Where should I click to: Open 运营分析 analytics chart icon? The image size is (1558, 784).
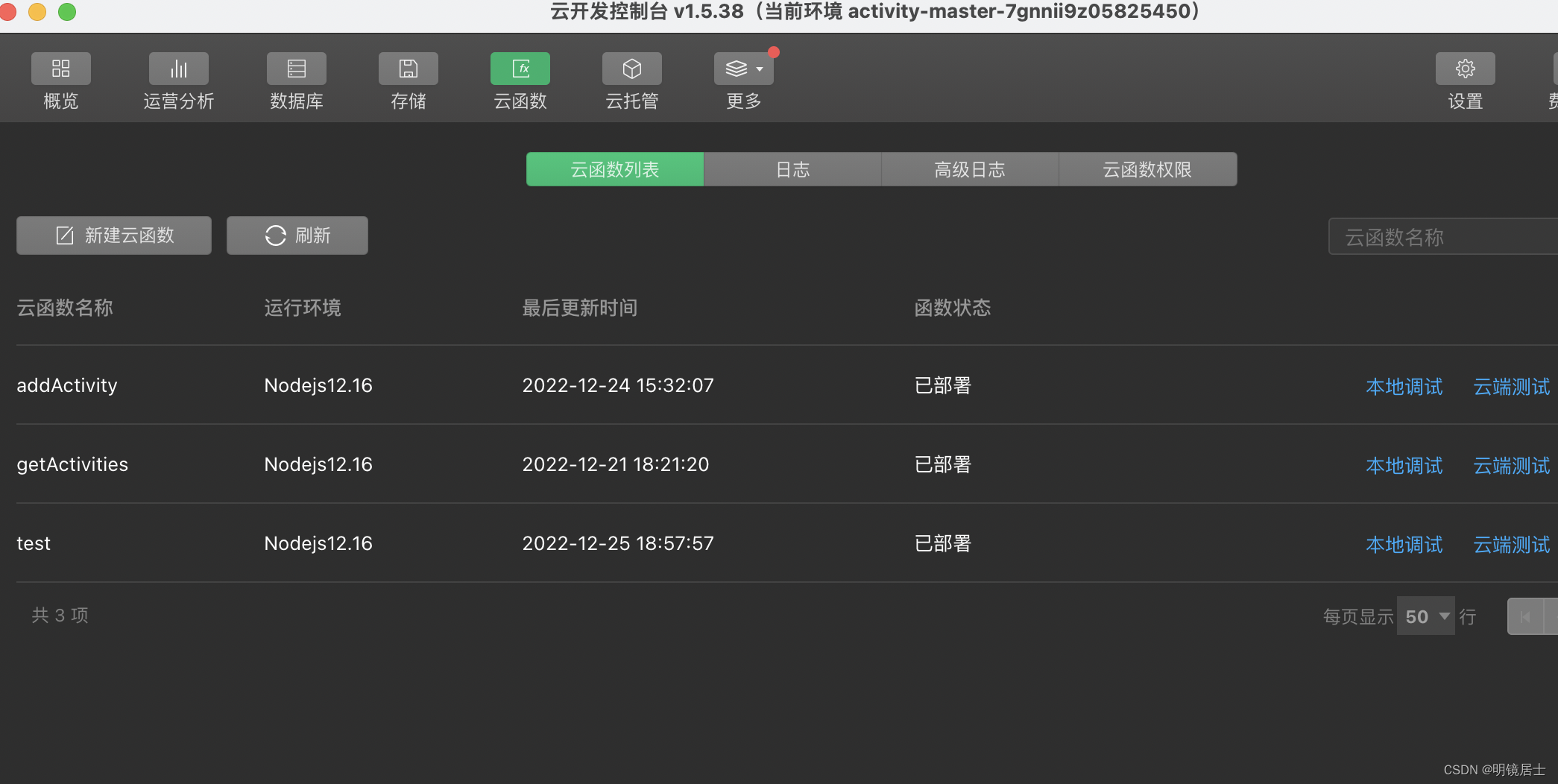179,69
